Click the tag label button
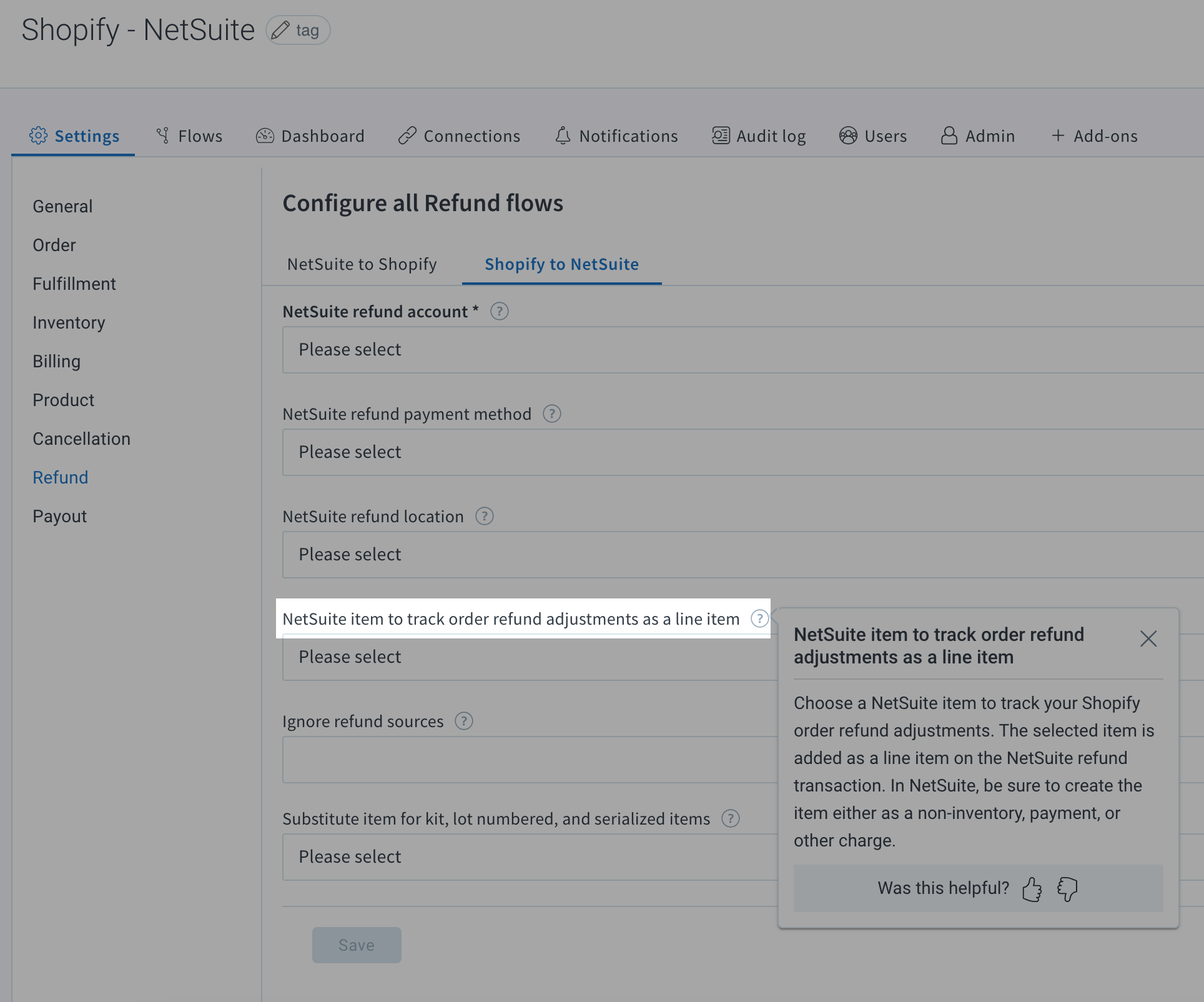The image size is (1204, 1002). coord(298,30)
